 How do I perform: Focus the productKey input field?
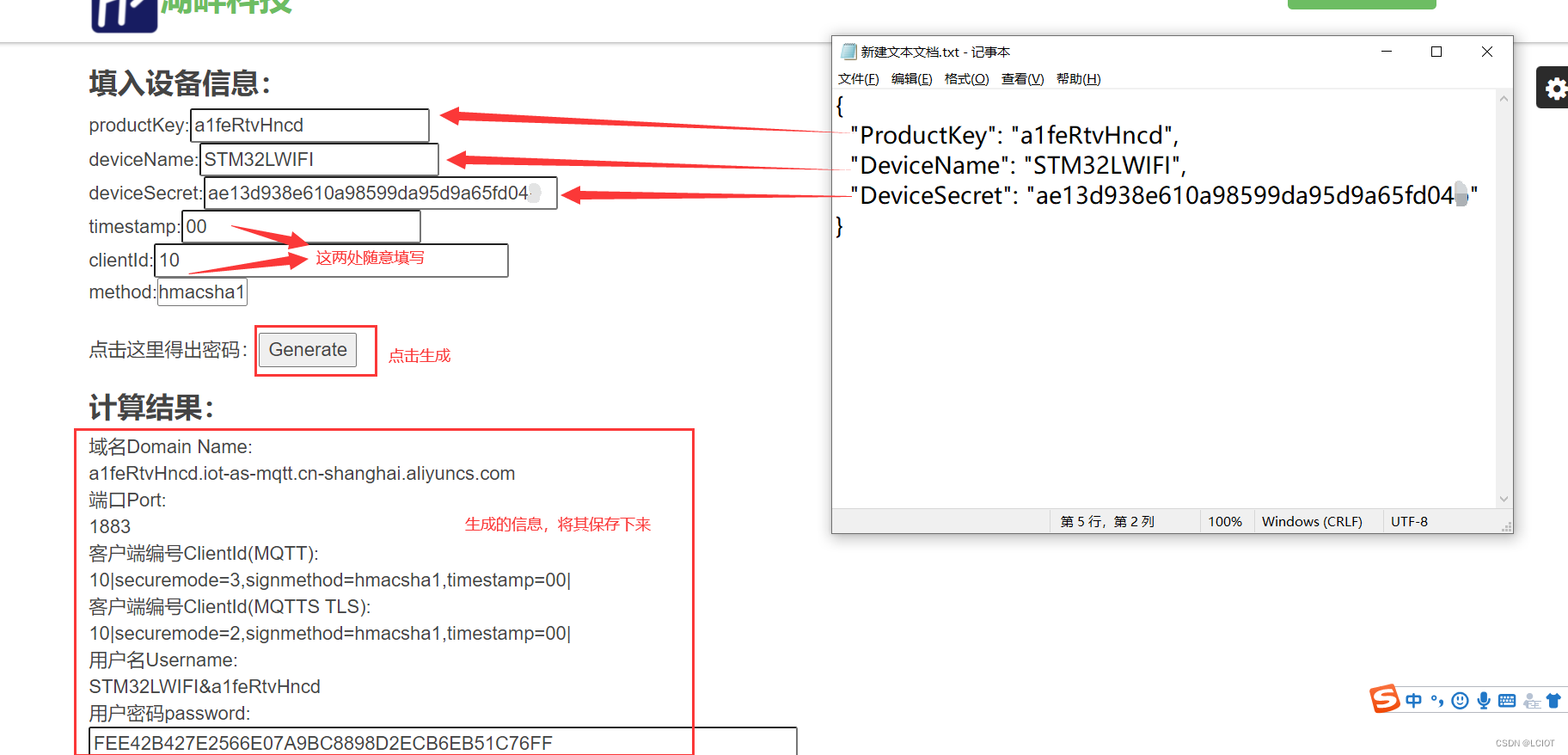pos(309,126)
